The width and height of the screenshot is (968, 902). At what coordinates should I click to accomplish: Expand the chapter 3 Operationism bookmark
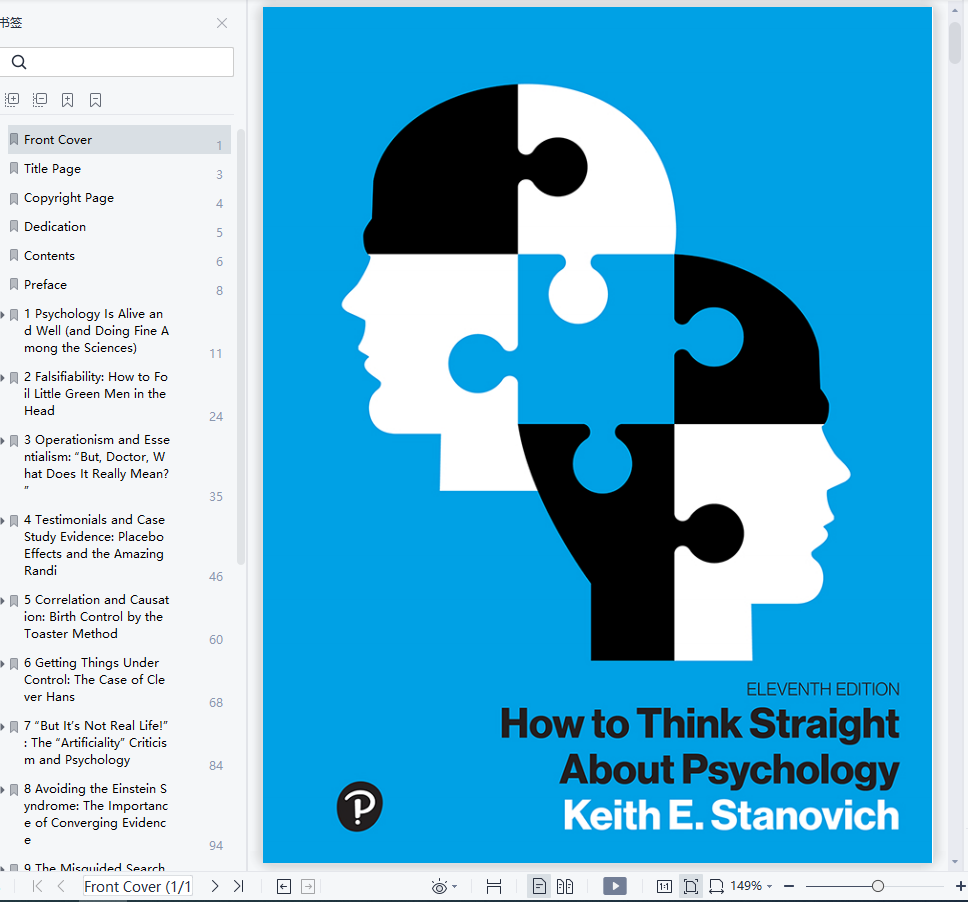2,441
